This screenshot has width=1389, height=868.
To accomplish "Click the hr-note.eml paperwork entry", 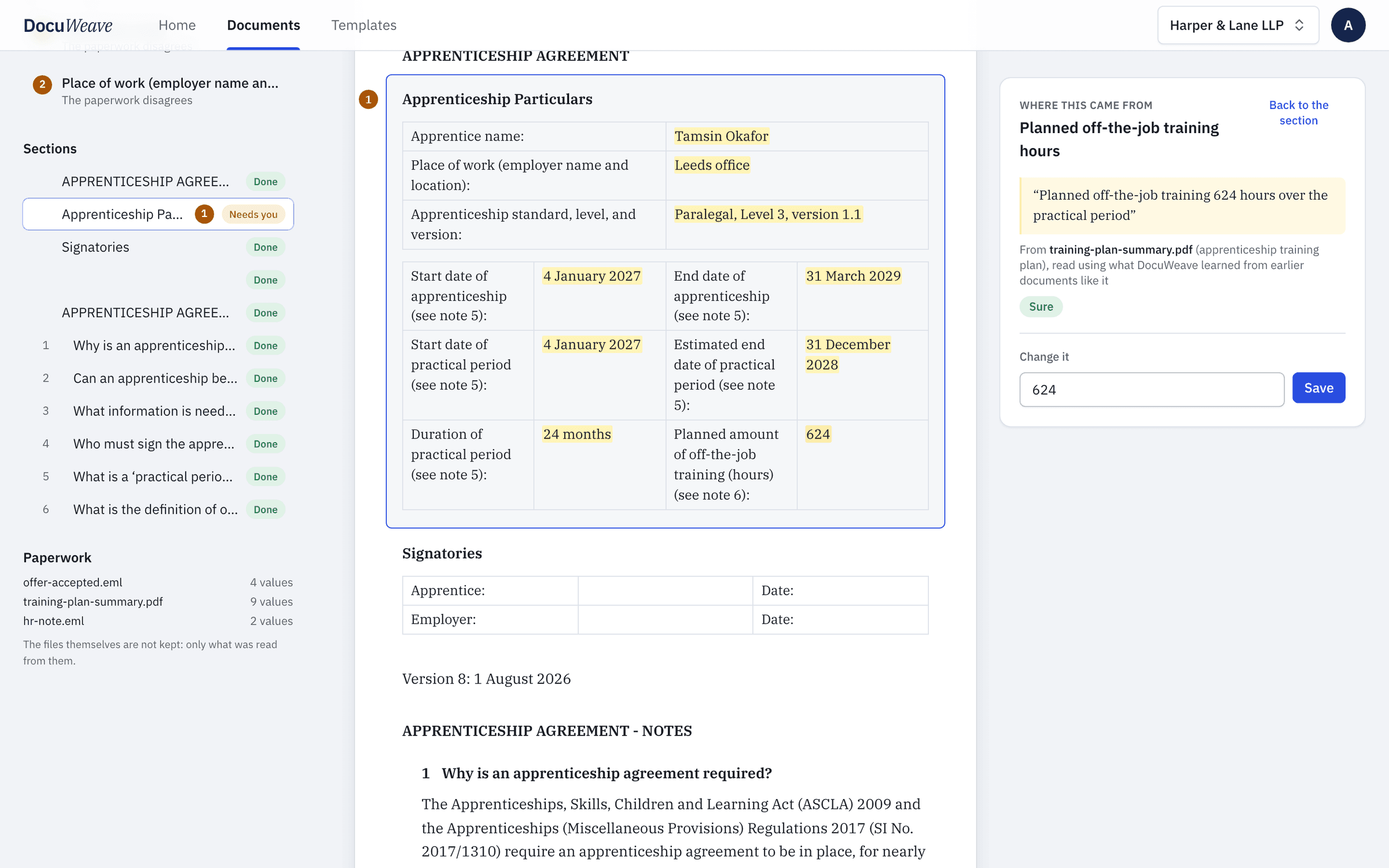I will tap(158, 620).
